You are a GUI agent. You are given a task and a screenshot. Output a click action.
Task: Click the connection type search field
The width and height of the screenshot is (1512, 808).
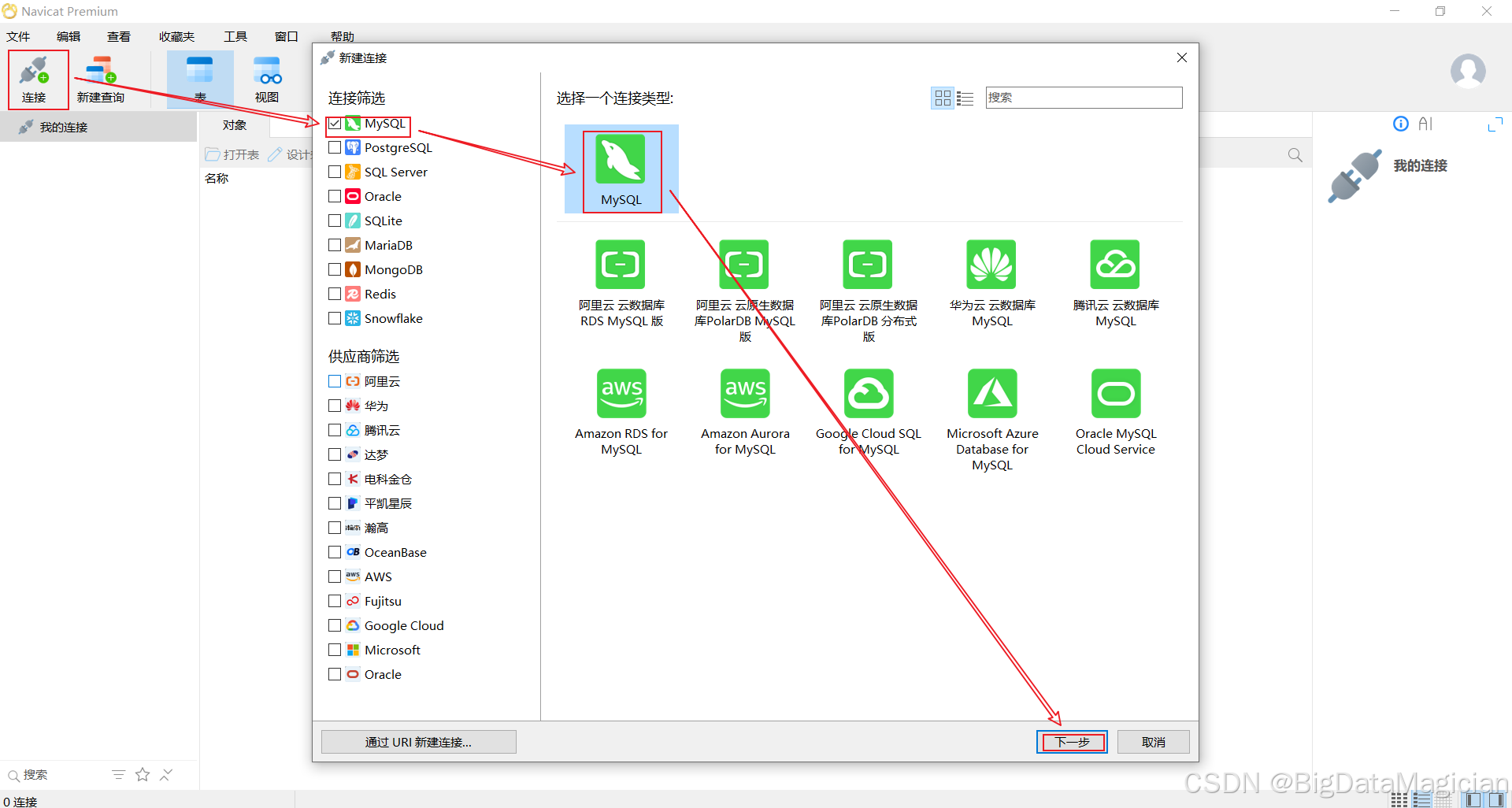click(x=1084, y=98)
